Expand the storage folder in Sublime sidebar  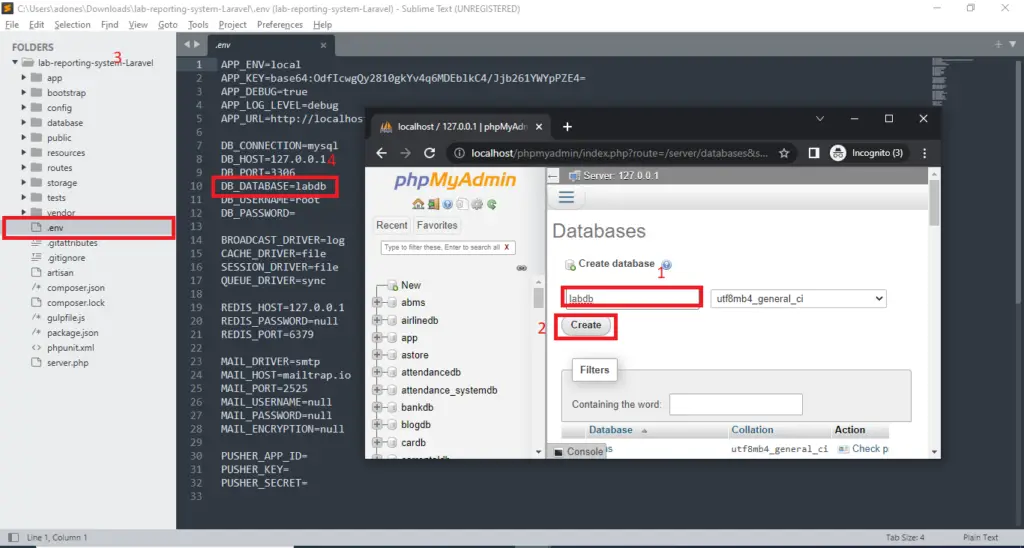pos(24,183)
